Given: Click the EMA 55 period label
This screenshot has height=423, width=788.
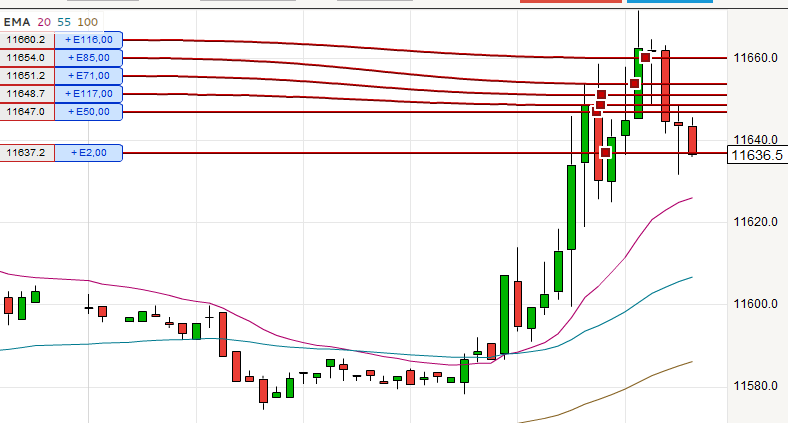Looking at the screenshot, I should pos(64,22).
